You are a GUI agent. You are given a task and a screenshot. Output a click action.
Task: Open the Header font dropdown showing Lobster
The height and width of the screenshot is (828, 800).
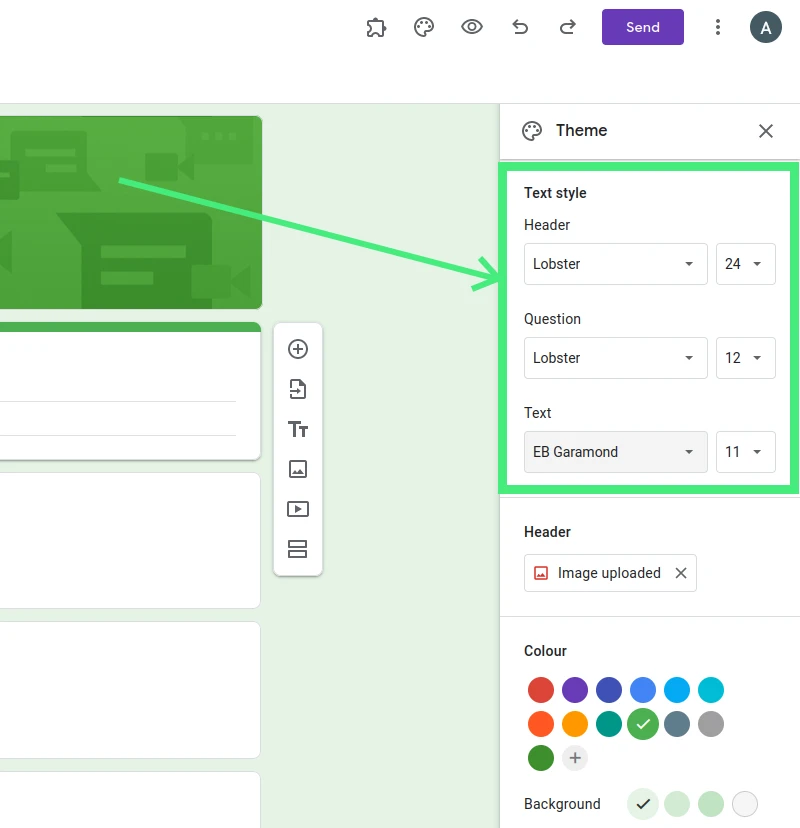[x=615, y=264]
